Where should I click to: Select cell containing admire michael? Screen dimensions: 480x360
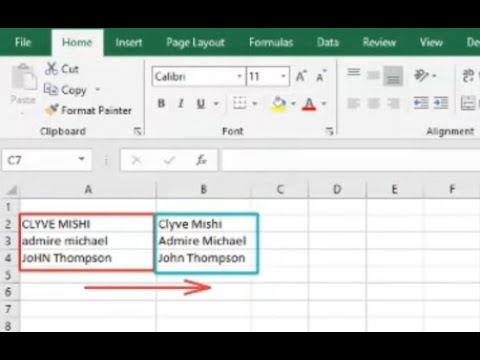coord(88,241)
